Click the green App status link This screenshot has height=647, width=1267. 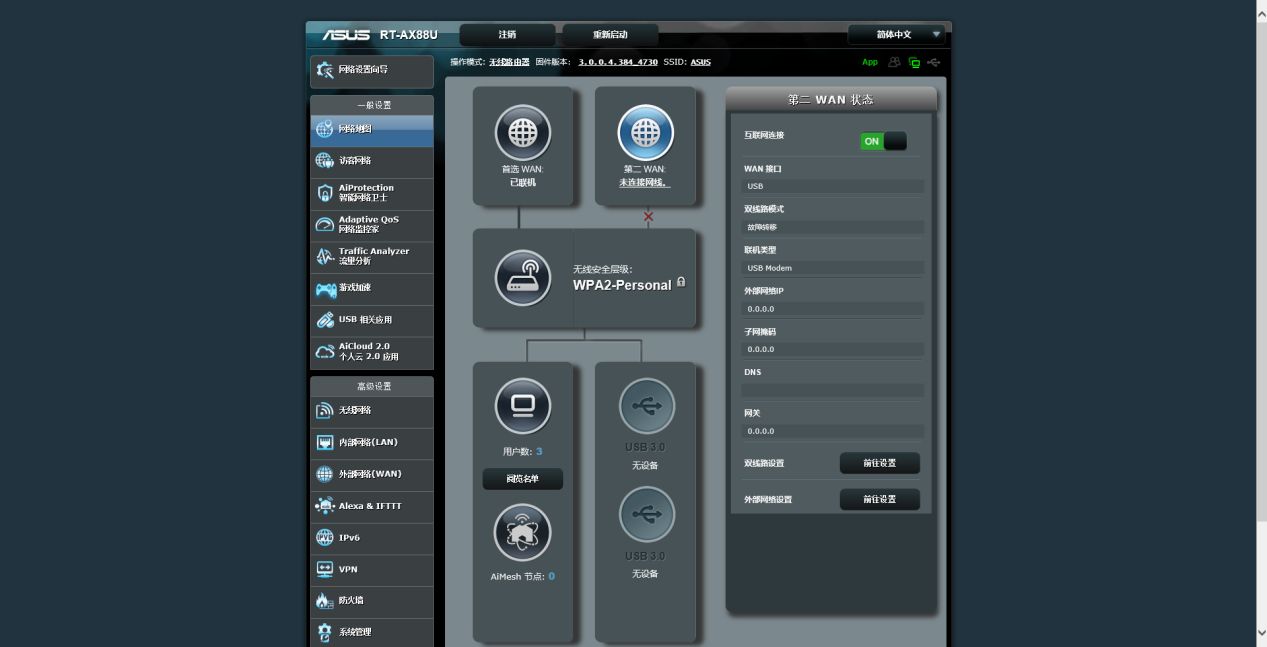pyautogui.click(x=870, y=62)
